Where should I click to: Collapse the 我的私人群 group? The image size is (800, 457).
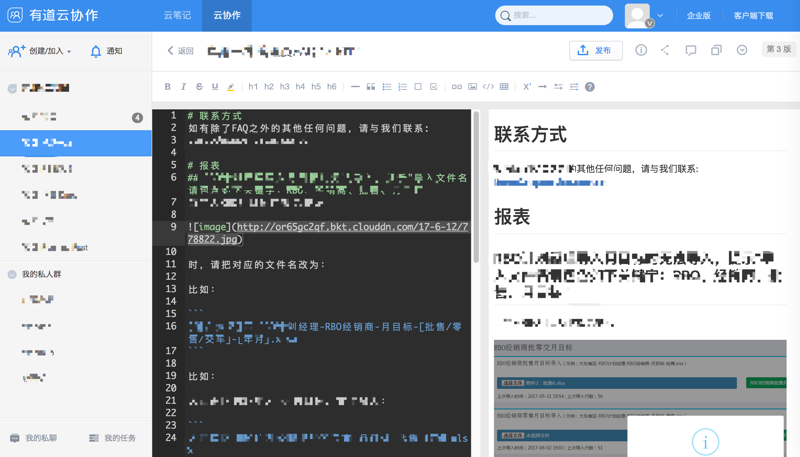(x=12, y=274)
